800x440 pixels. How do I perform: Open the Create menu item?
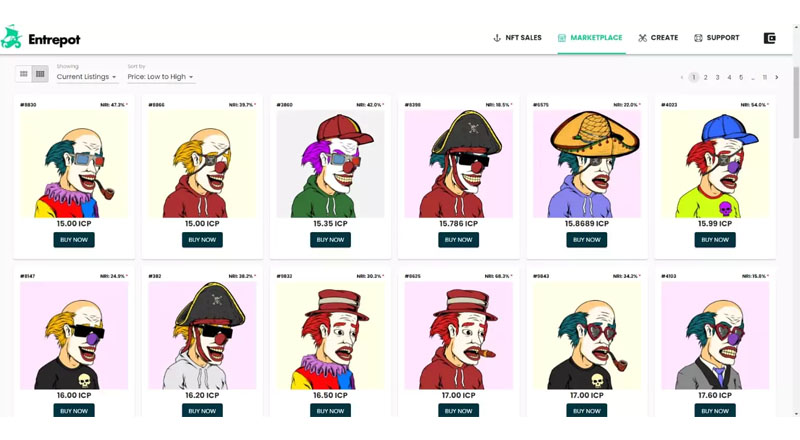click(658, 38)
